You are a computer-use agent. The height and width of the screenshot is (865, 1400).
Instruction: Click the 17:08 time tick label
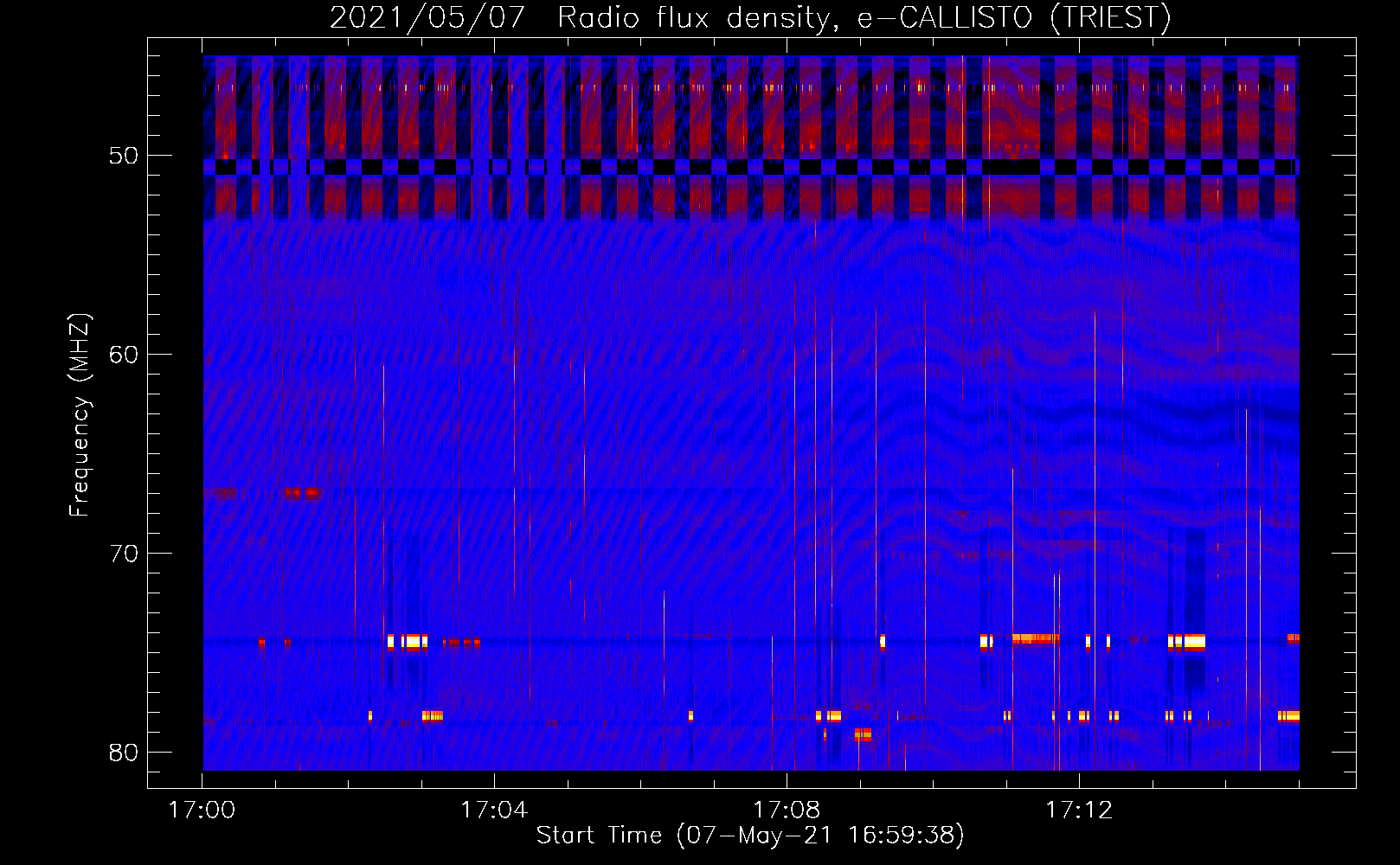787,811
